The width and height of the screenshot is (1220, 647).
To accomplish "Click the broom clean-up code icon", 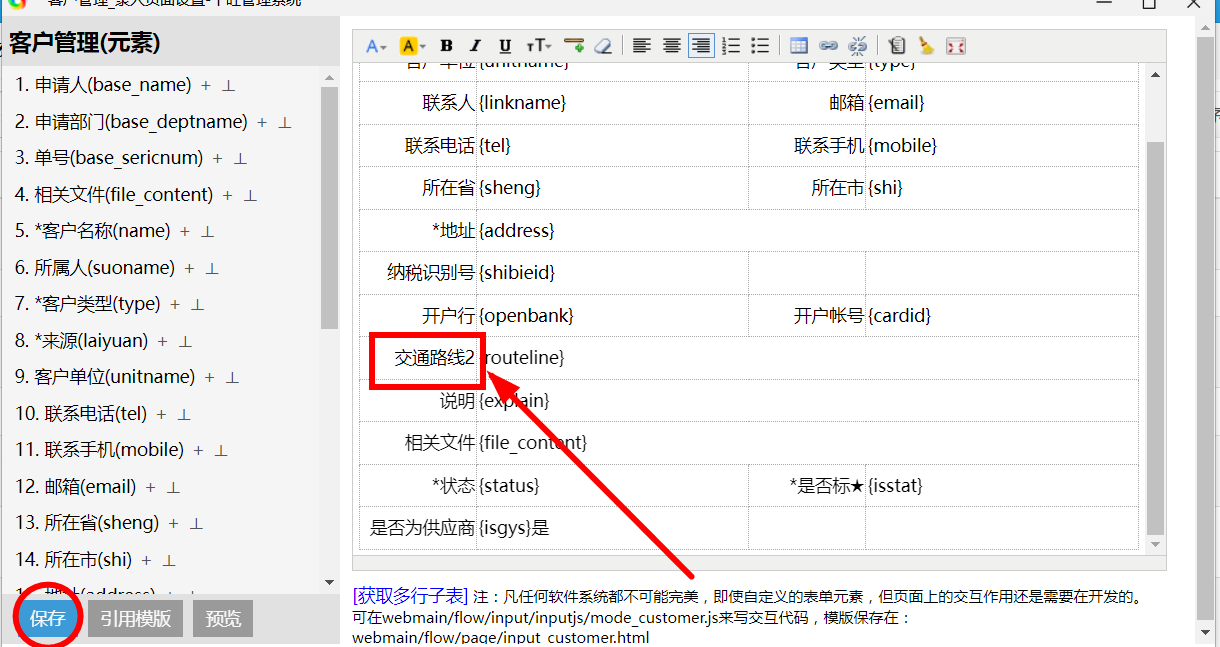I will [926, 46].
